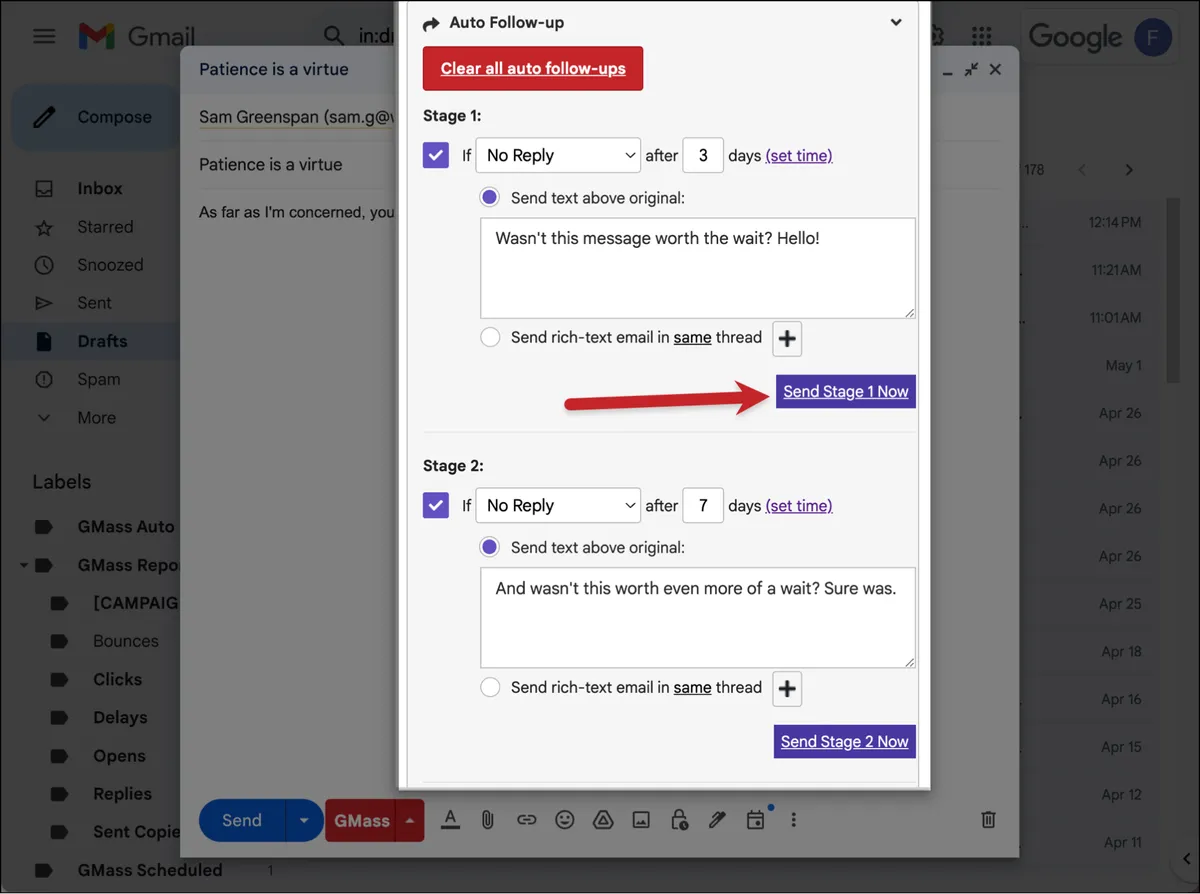Open Gmail main menu hamburger icon
1200x894 pixels.
click(44, 37)
